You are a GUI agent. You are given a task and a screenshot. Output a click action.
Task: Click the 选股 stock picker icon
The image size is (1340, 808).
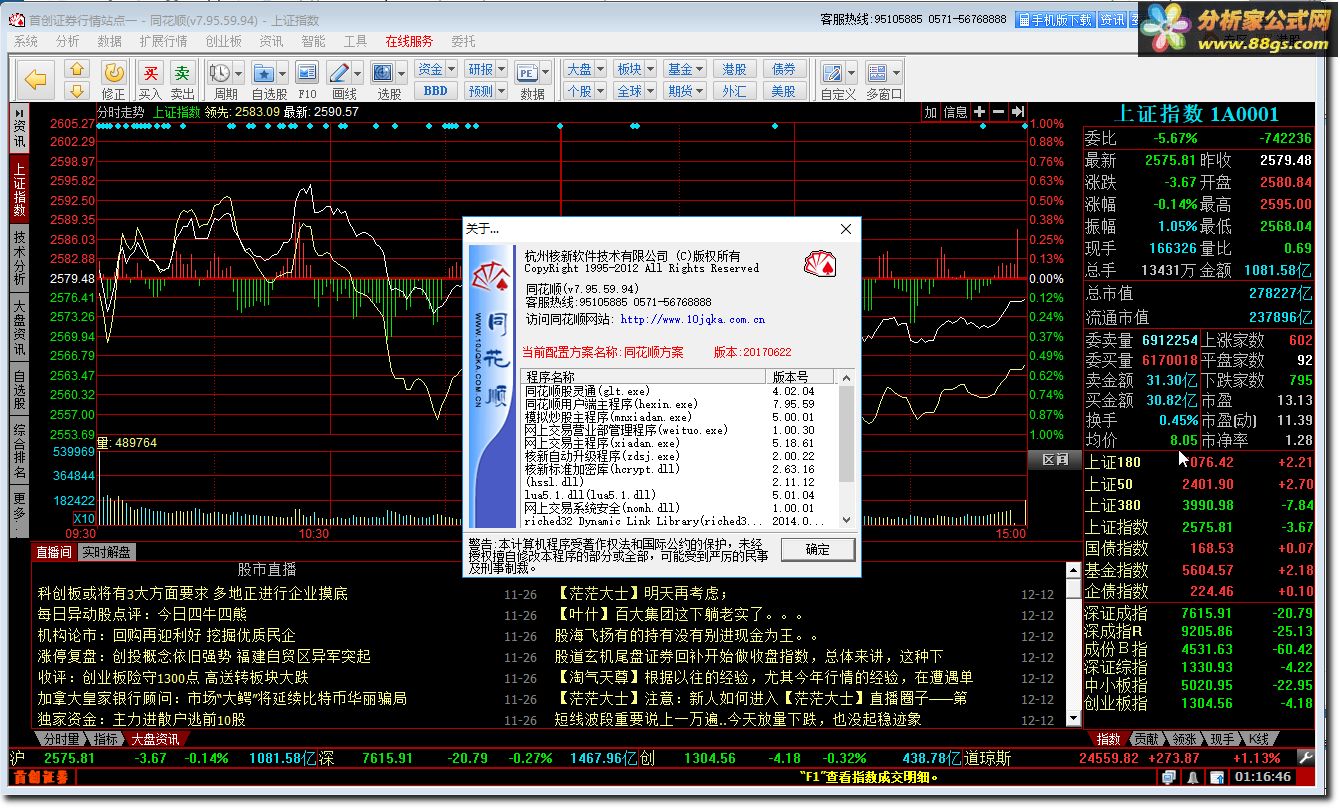coord(384,72)
